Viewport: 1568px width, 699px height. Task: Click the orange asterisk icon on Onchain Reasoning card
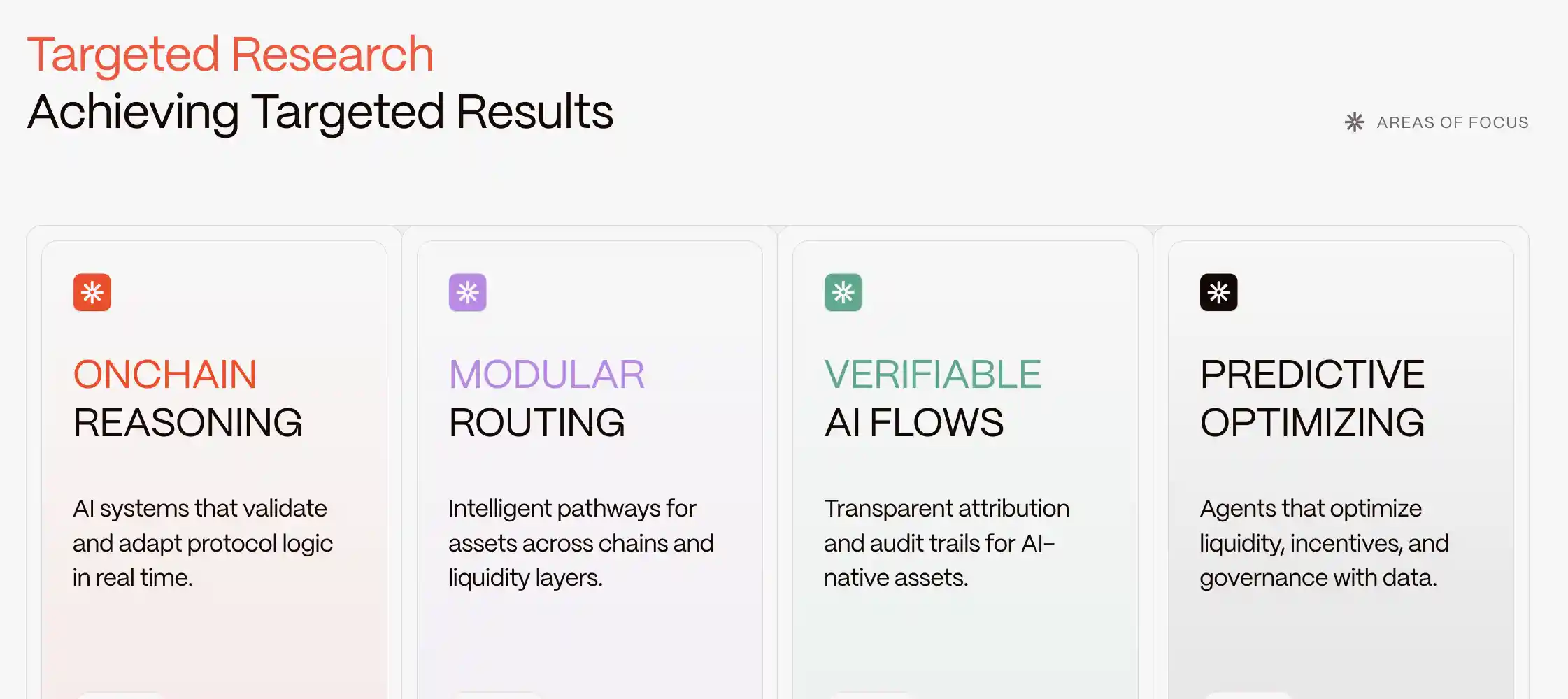coord(92,292)
